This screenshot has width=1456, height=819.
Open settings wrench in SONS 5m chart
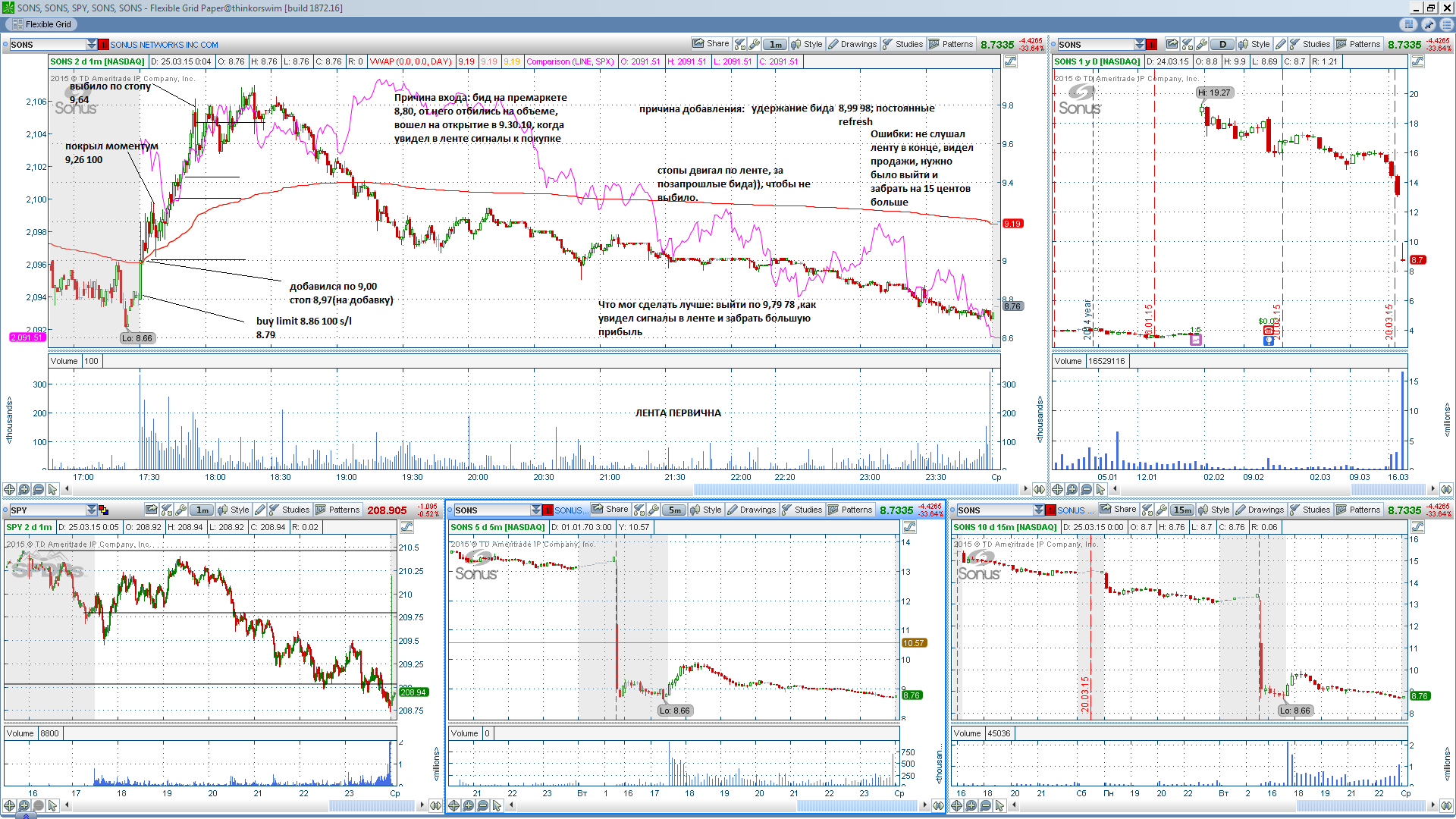(x=654, y=510)
